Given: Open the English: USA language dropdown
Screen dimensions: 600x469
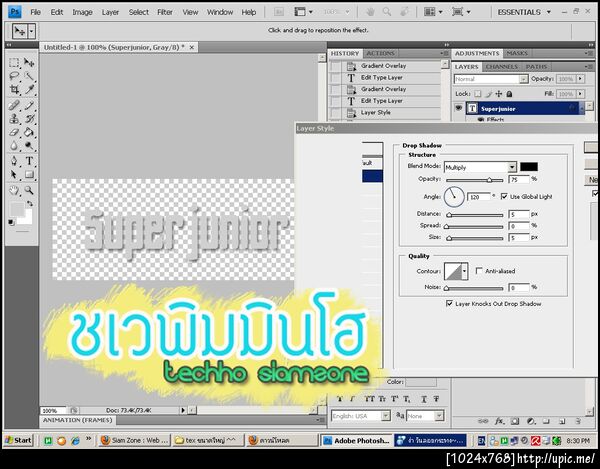Looking at the screenshot, I should (386, 415).
